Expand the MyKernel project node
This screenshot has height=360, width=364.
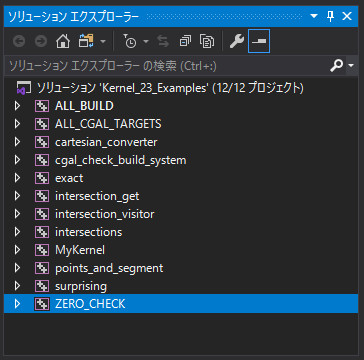coord(17,250)
